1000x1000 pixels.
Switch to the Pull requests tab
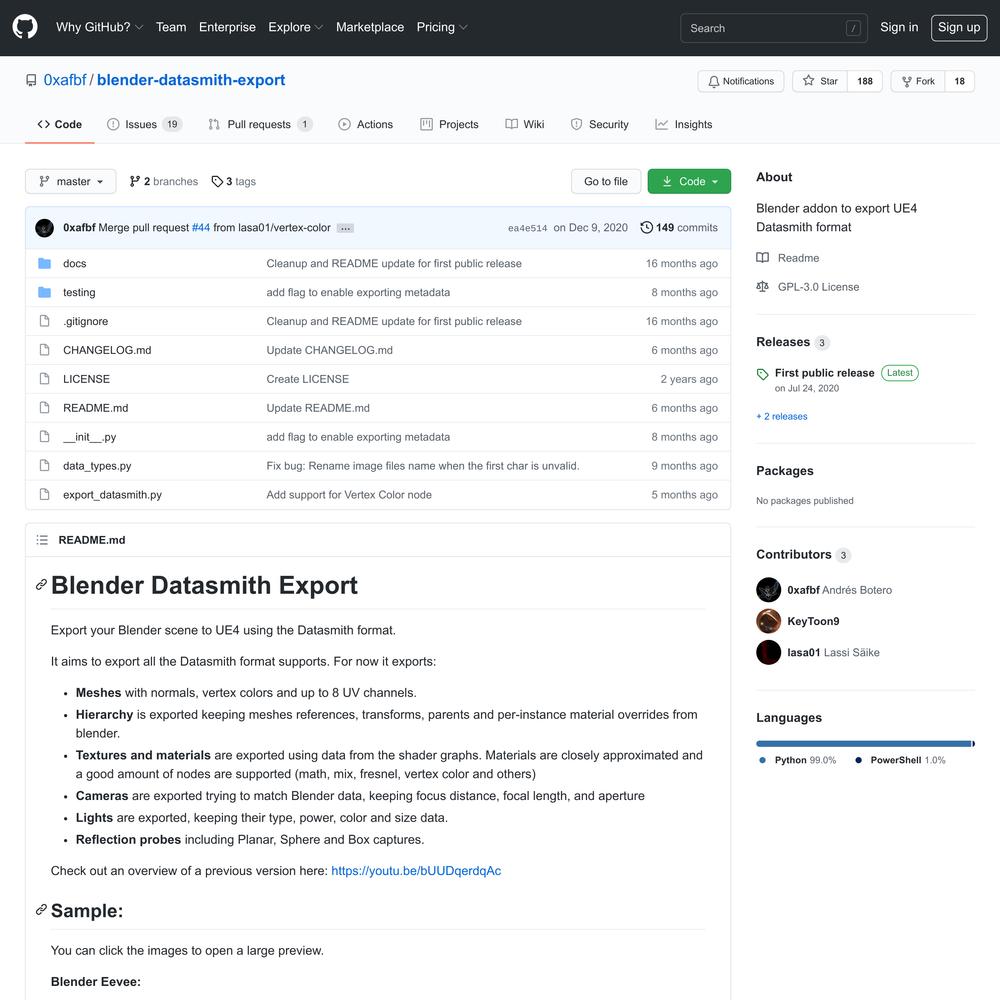click(260, 124)
